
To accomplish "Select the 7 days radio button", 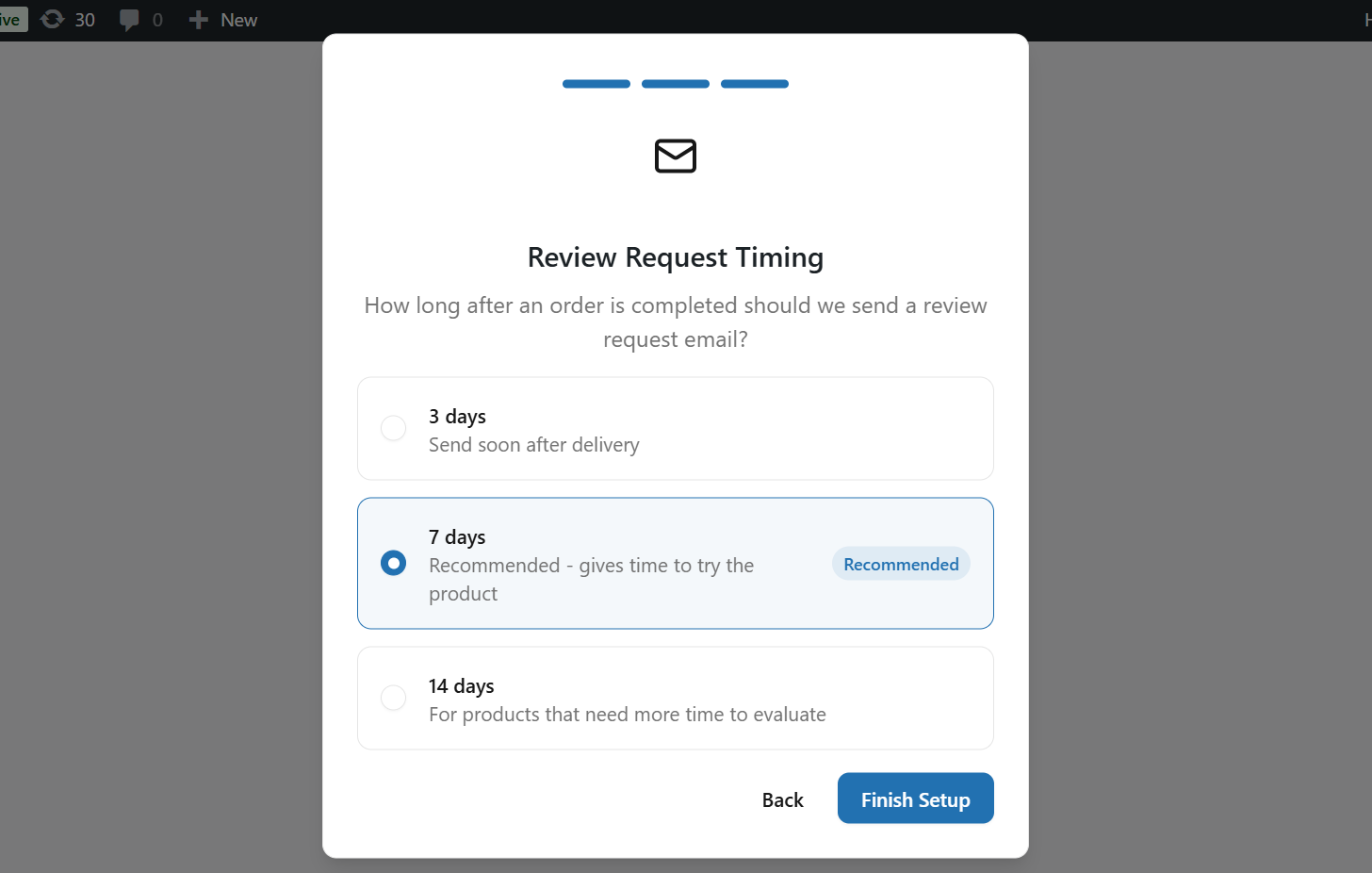I will [x=393, y=563].
